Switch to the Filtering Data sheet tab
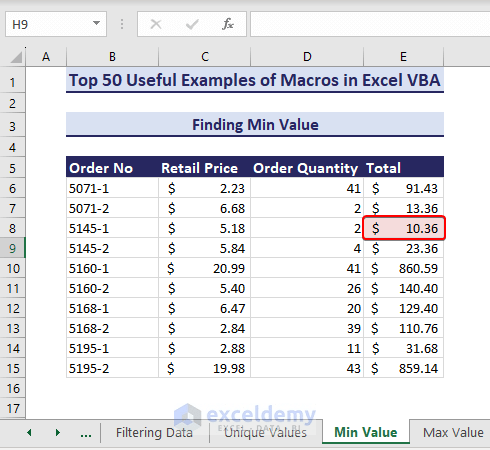490x450 pixels. tap(154, 432)
